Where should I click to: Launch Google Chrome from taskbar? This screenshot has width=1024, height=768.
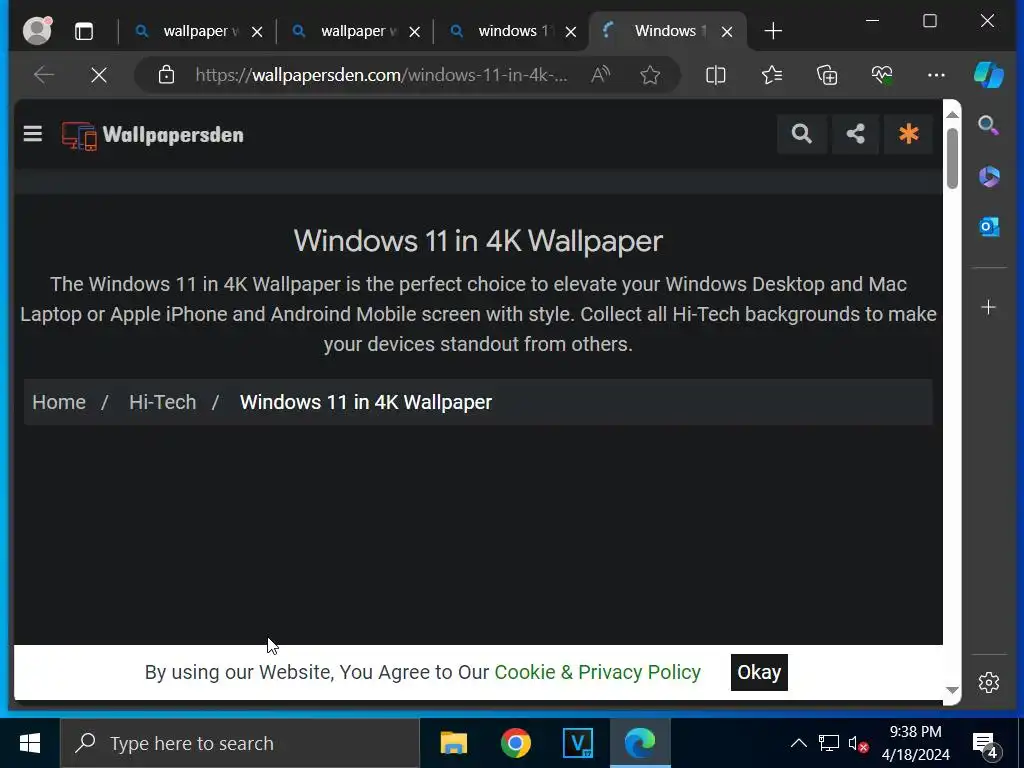click(515, 743)
